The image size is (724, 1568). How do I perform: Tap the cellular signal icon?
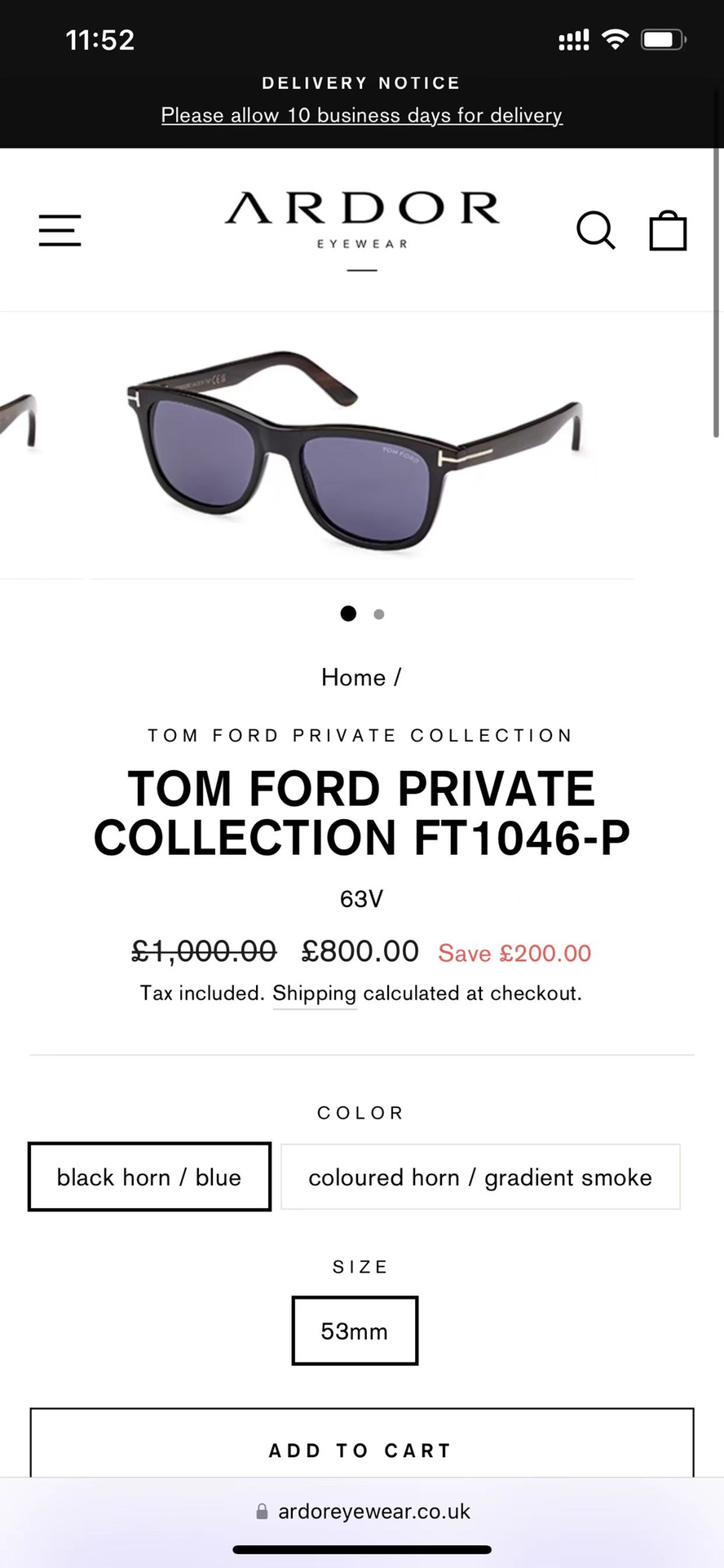573,40
